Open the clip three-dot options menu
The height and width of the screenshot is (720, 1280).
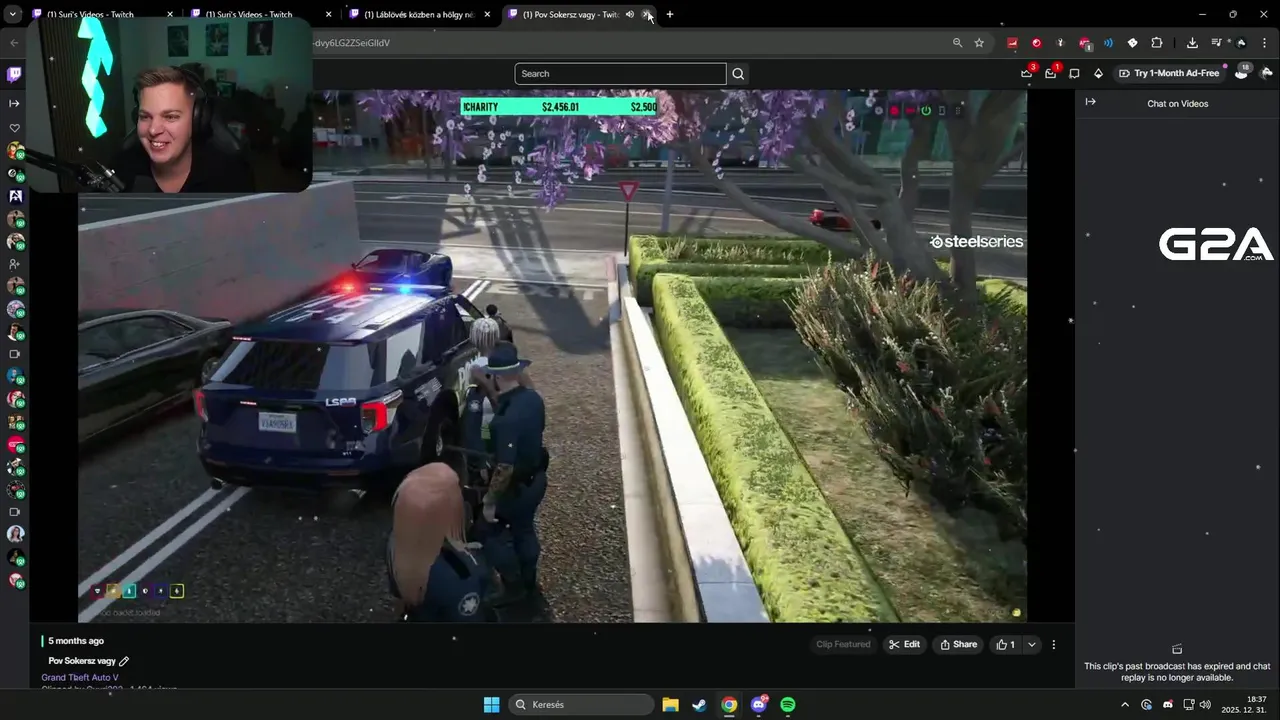click(x=1053, y=645)
